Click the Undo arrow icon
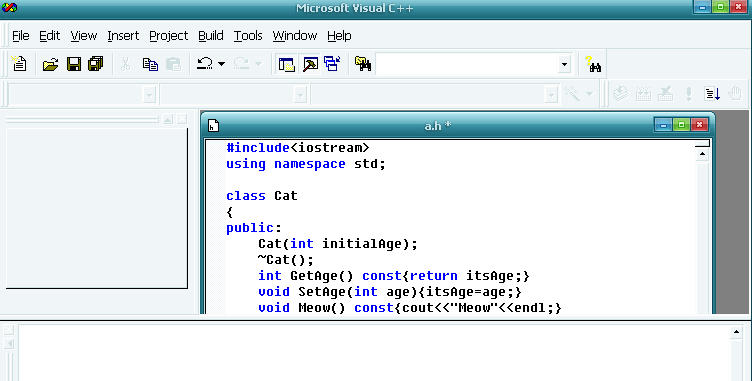The image size is (752, 381). (x=205, y=64)
